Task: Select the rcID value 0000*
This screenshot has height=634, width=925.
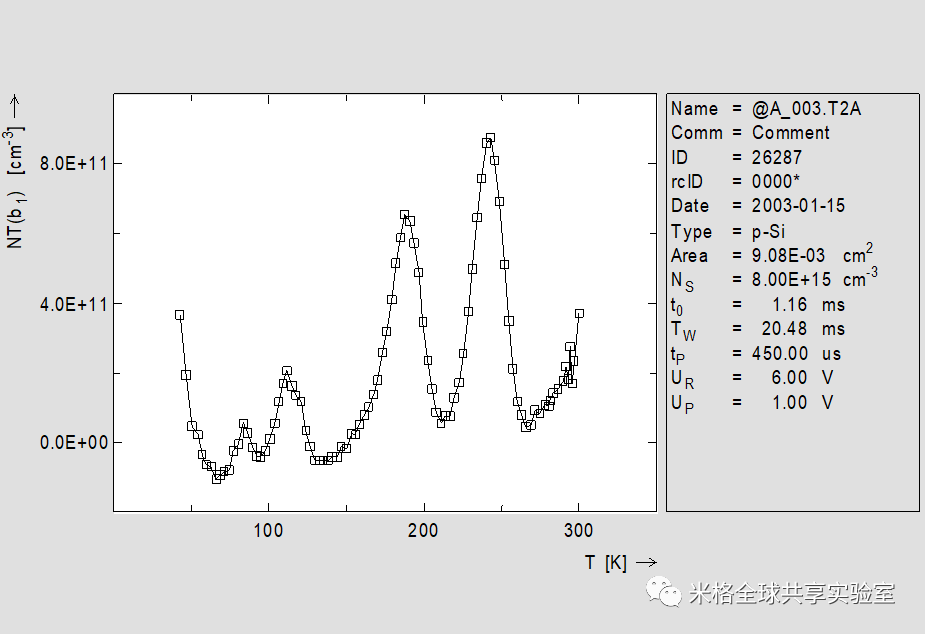Action: click(x=776, y=181)
